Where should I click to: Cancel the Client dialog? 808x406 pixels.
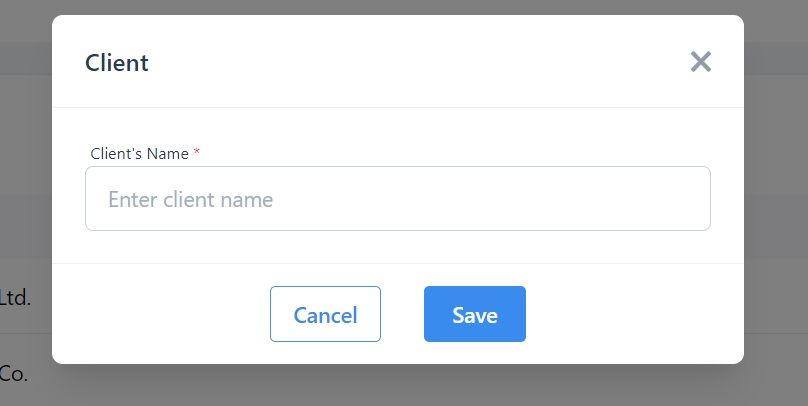pos(325,314)
